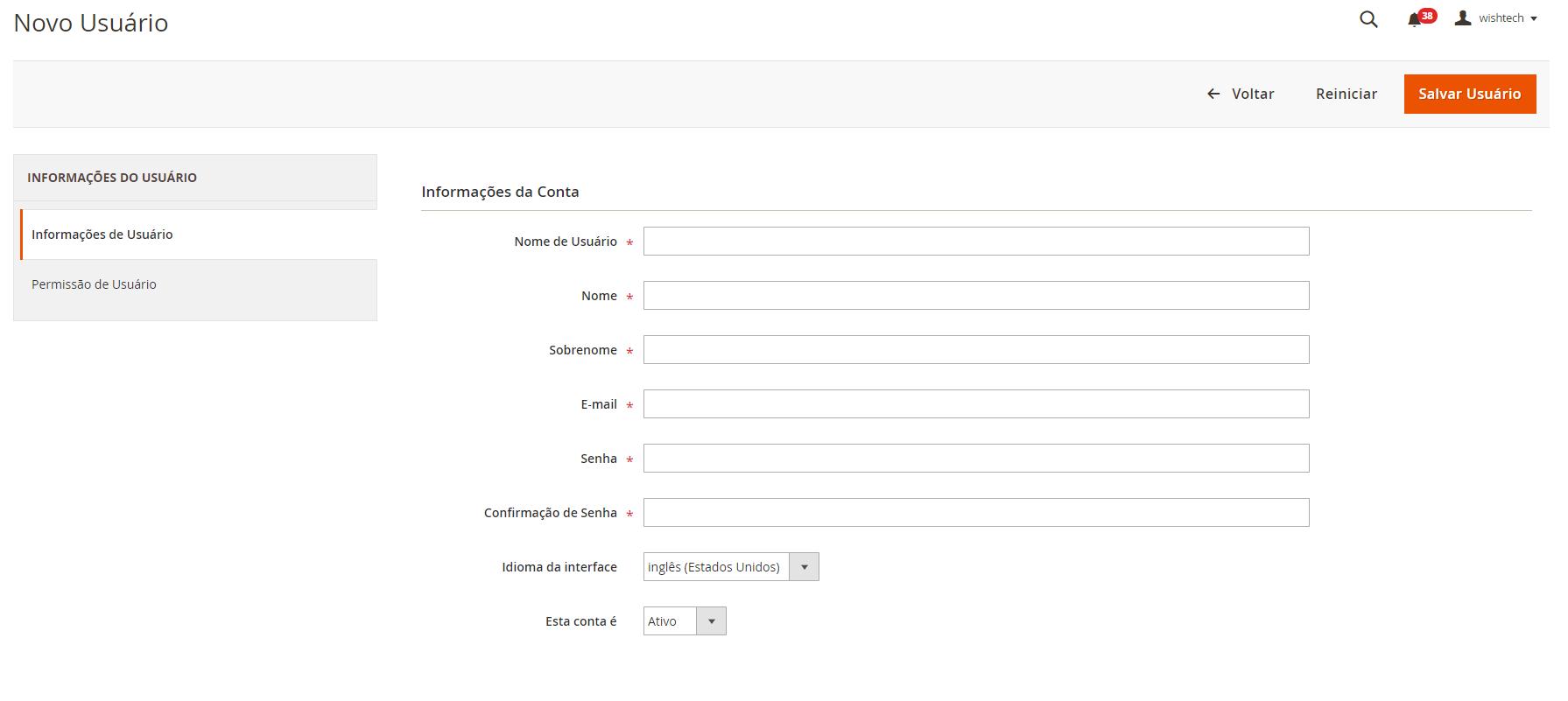This screenshot has width=1568, height=701.
Task: Click the user avatar icon beside wishtech
Action: [1462, 18]
